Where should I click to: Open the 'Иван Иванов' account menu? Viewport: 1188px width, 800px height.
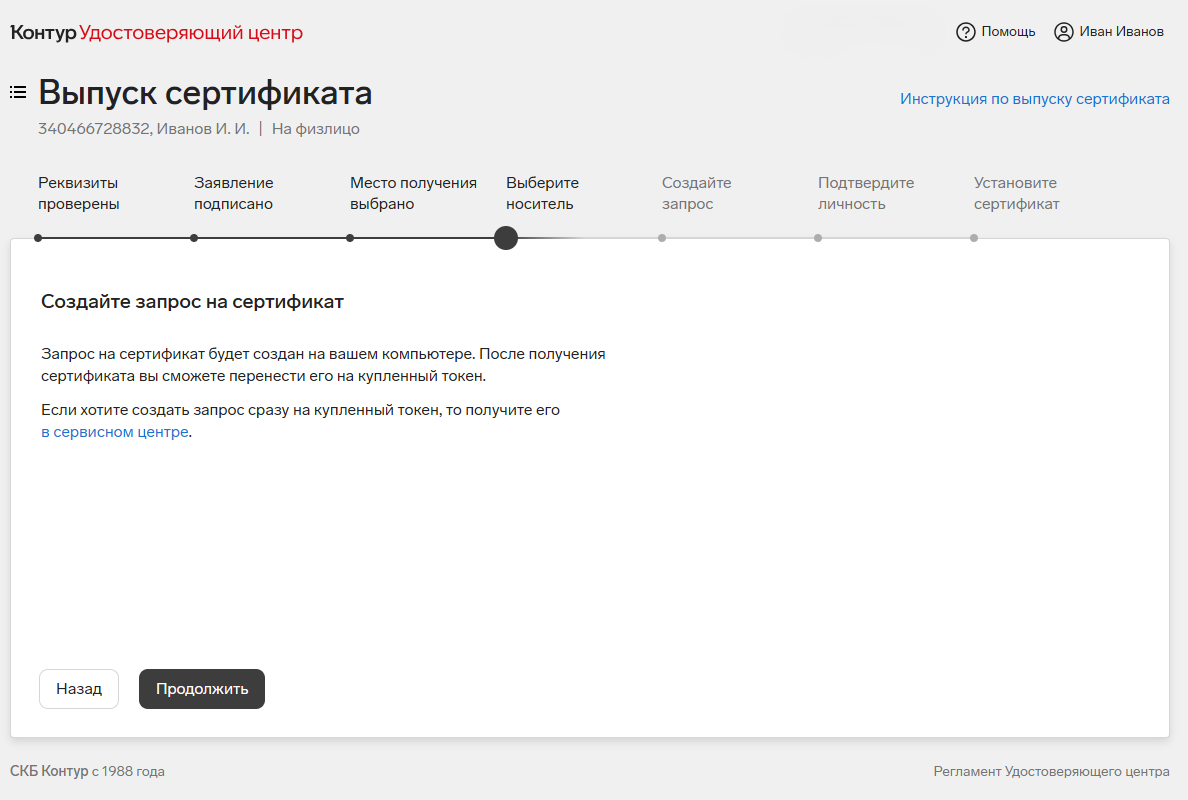pos(1121,32)
